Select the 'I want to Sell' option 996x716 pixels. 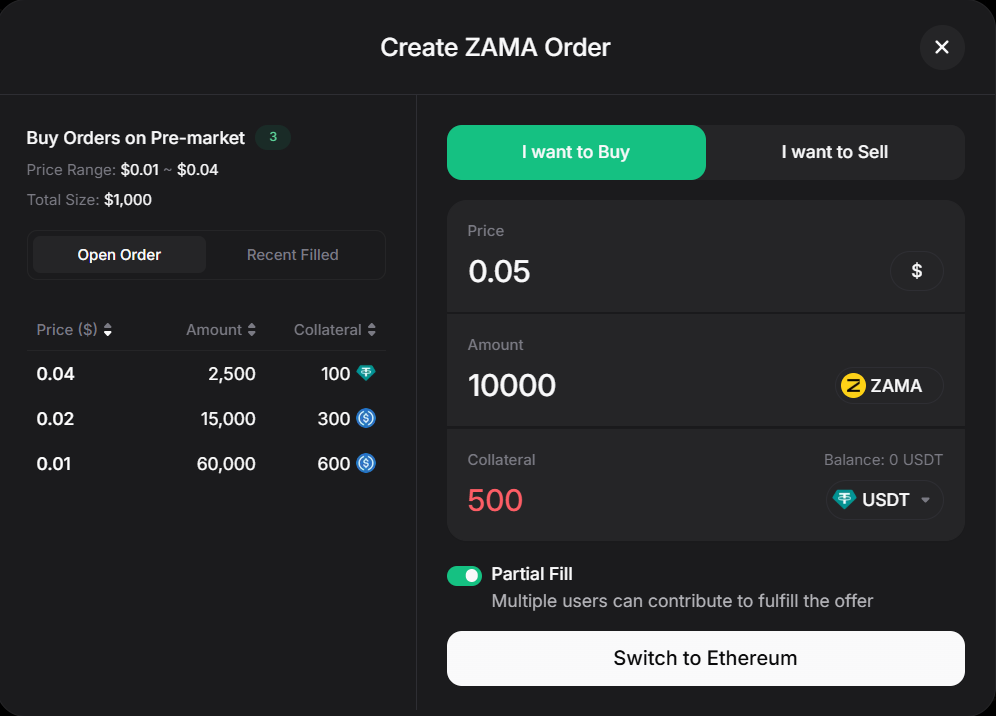(835, 152)
